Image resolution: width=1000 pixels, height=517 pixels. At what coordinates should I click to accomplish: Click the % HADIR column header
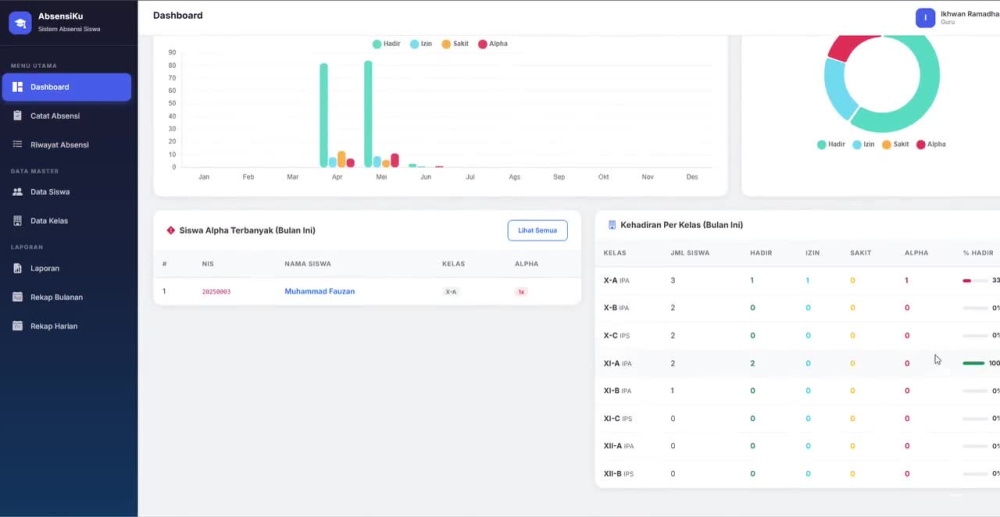click(978, 253)
